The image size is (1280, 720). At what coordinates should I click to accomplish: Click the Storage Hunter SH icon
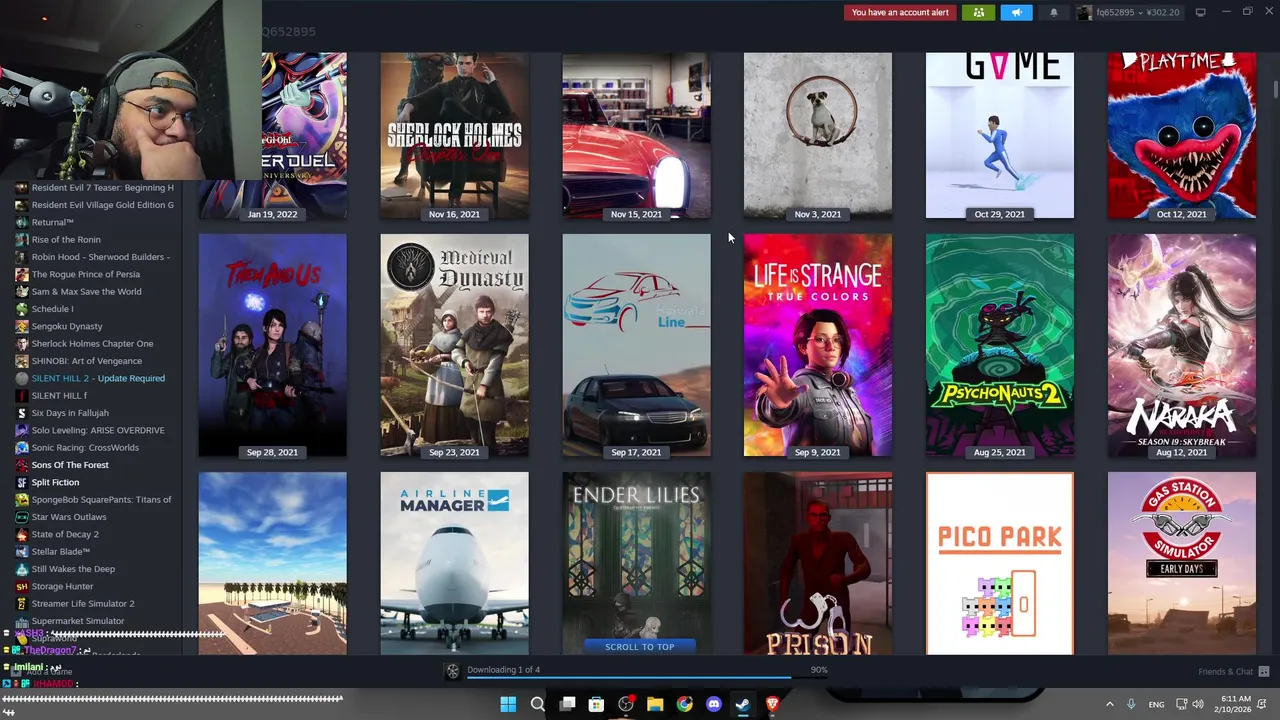[x=22, y=586]
